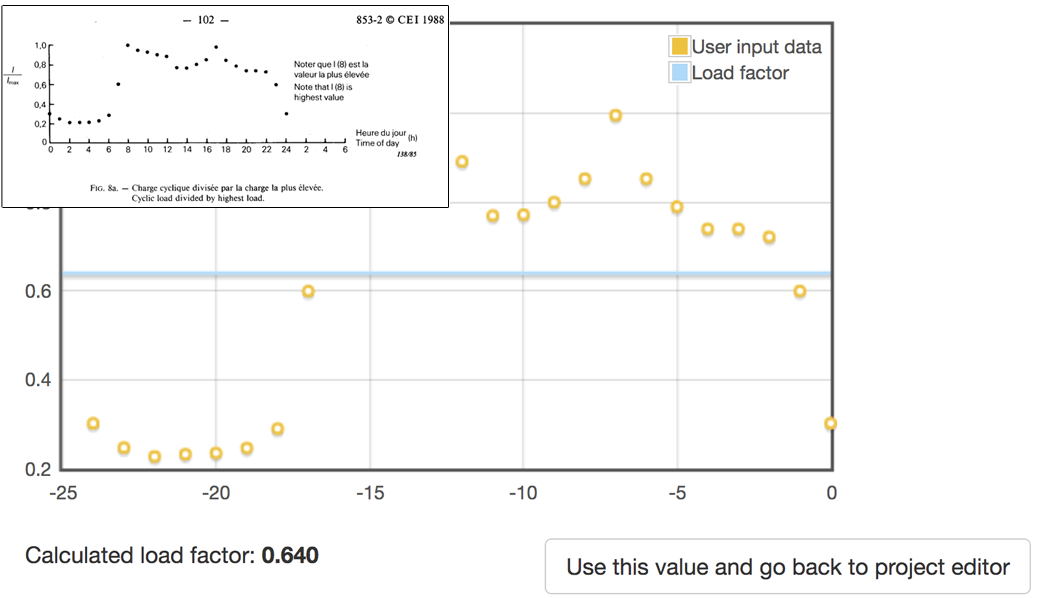
Task: Select the data point at hour -18
Action: [x=278, y=429]
